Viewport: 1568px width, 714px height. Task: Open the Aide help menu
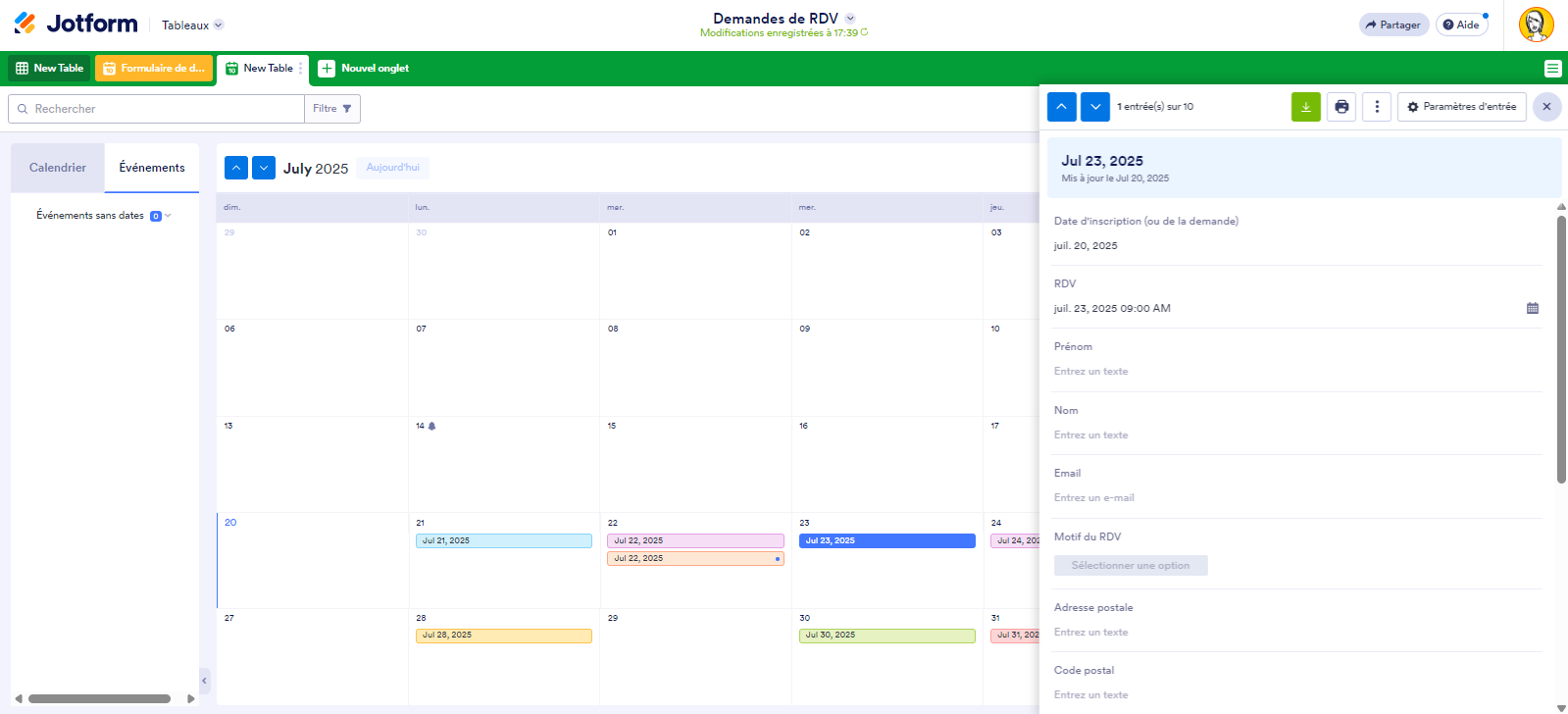1461,25
